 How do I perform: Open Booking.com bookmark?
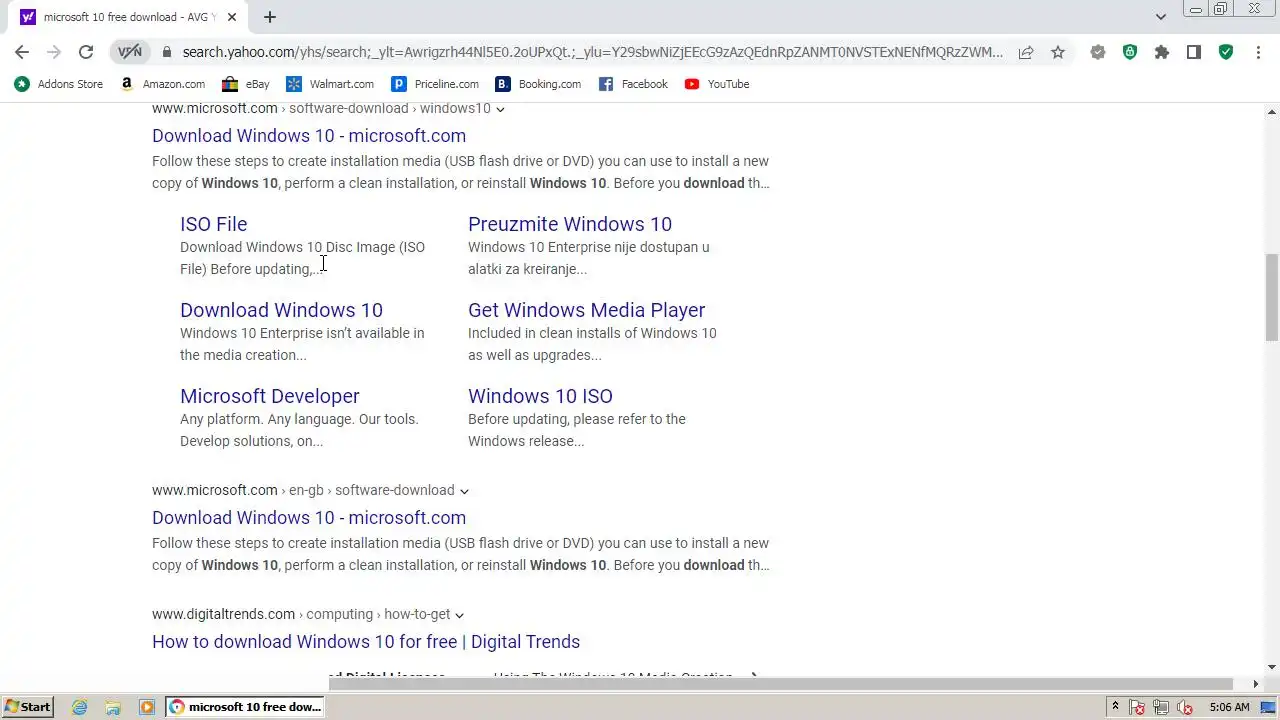pos(539,84)
